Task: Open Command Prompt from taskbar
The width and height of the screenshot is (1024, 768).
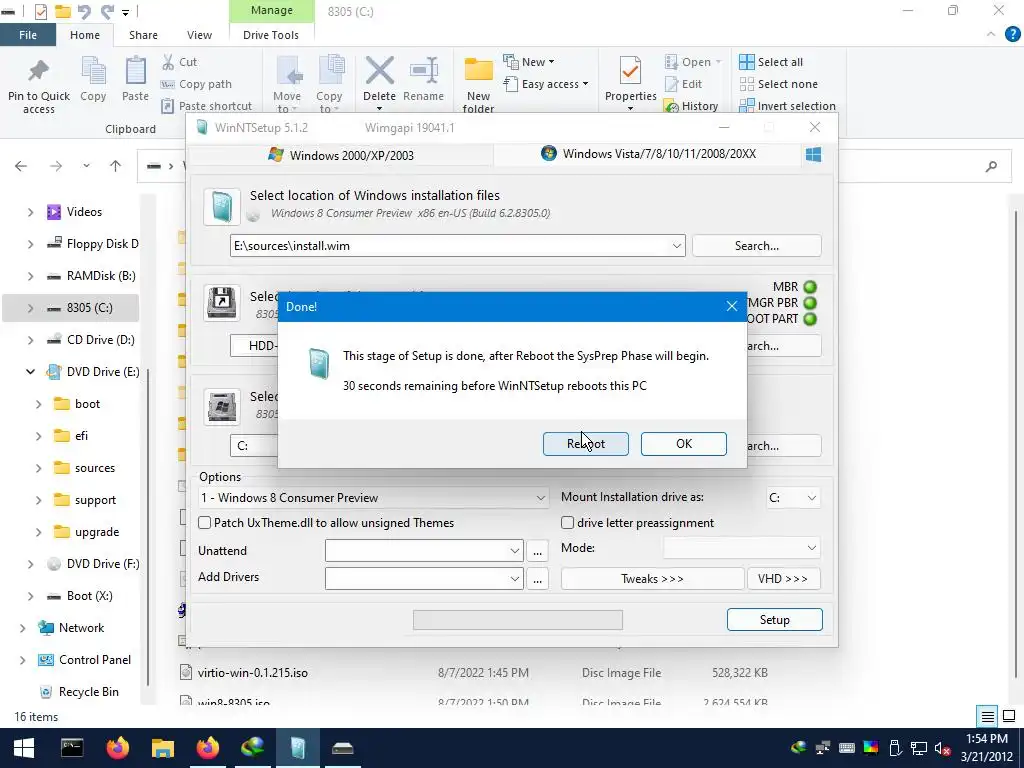Action: pos(72,748)
